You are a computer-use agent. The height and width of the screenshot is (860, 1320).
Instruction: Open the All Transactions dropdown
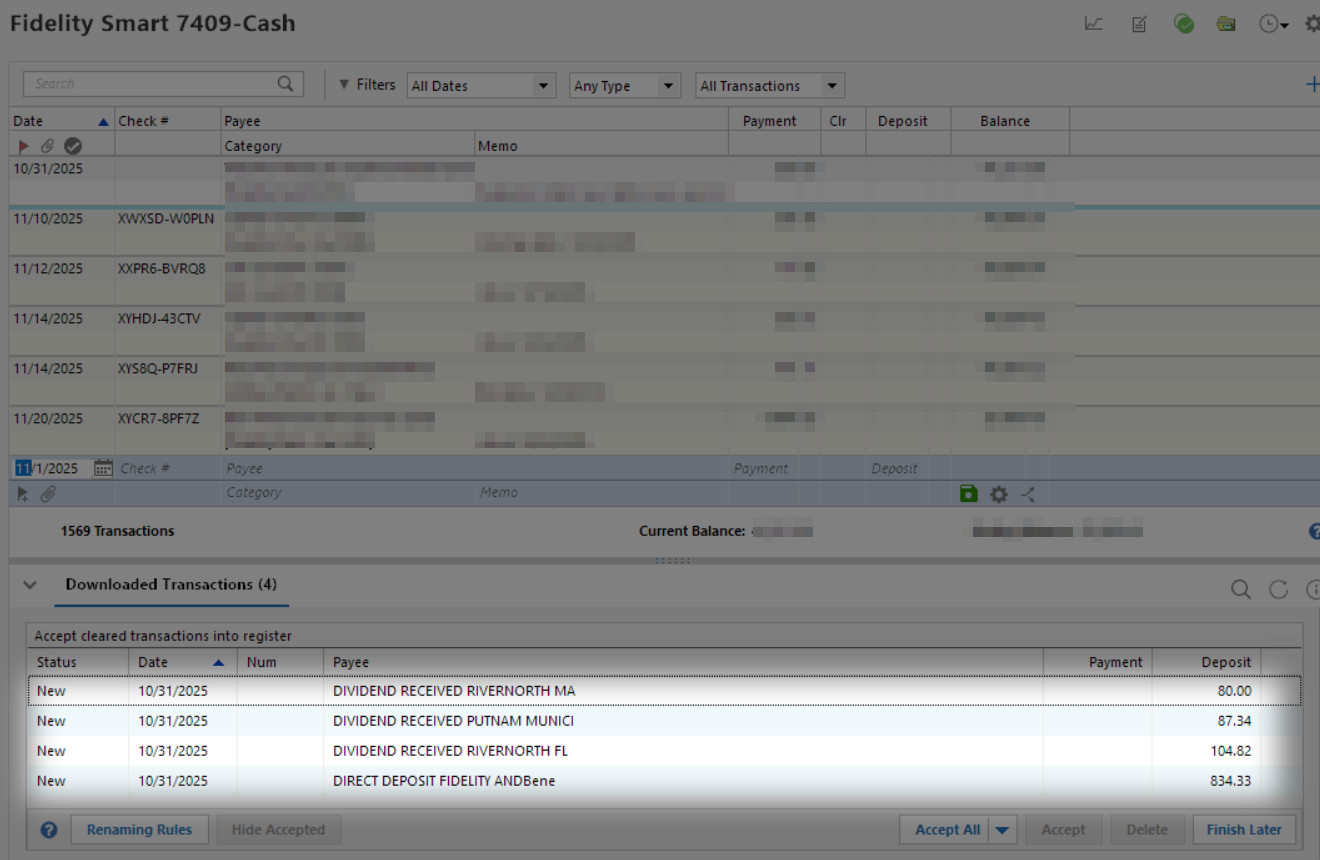[770, 86]
